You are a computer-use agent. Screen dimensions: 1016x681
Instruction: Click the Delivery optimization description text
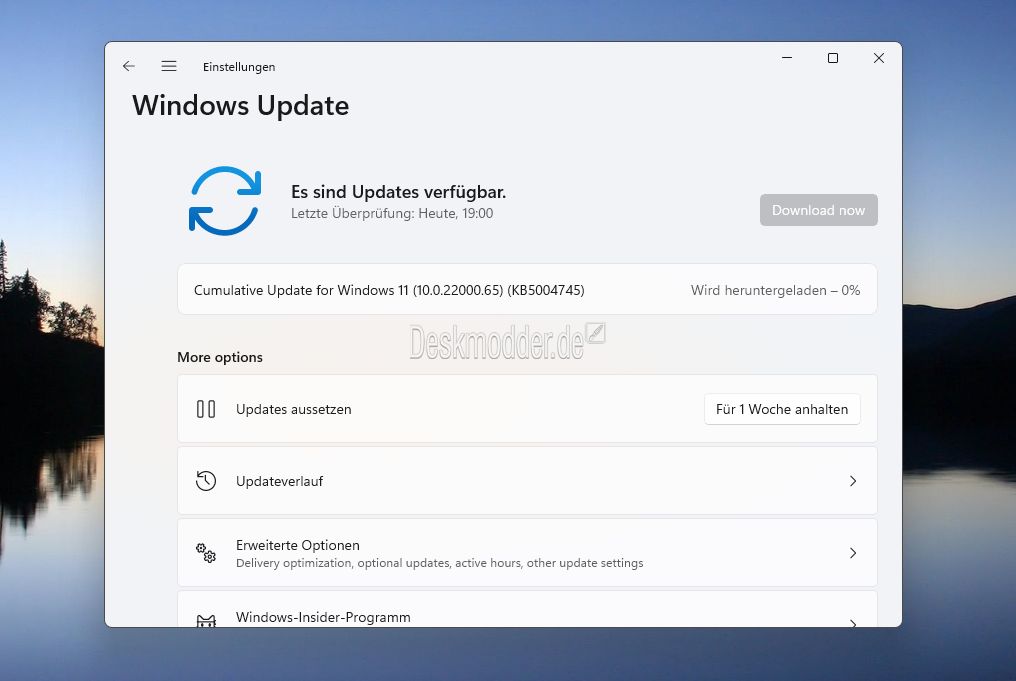click(x=440, y=563)
